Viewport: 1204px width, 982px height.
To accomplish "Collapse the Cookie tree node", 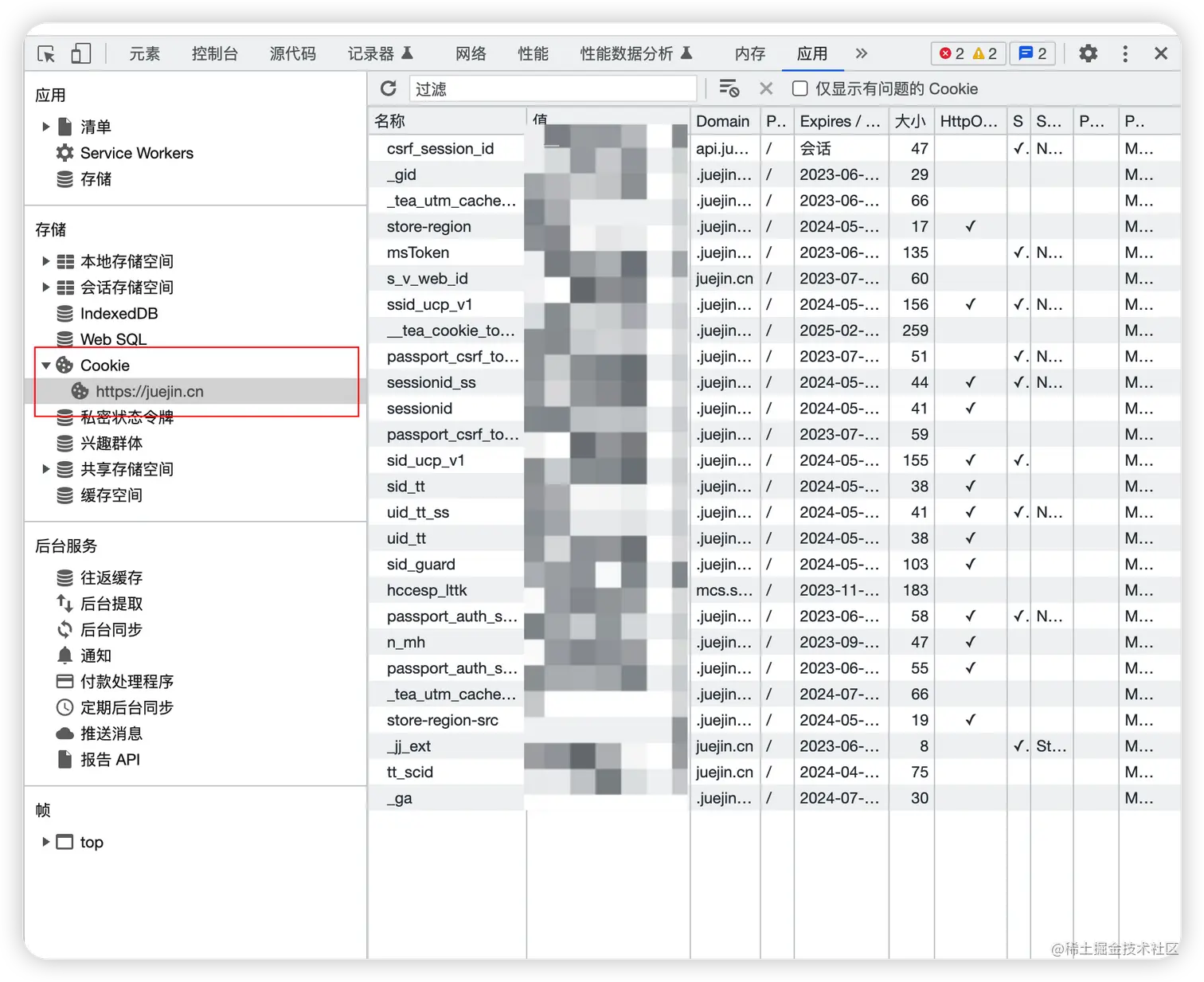I will pyautogui.click(x=45, y=366).
